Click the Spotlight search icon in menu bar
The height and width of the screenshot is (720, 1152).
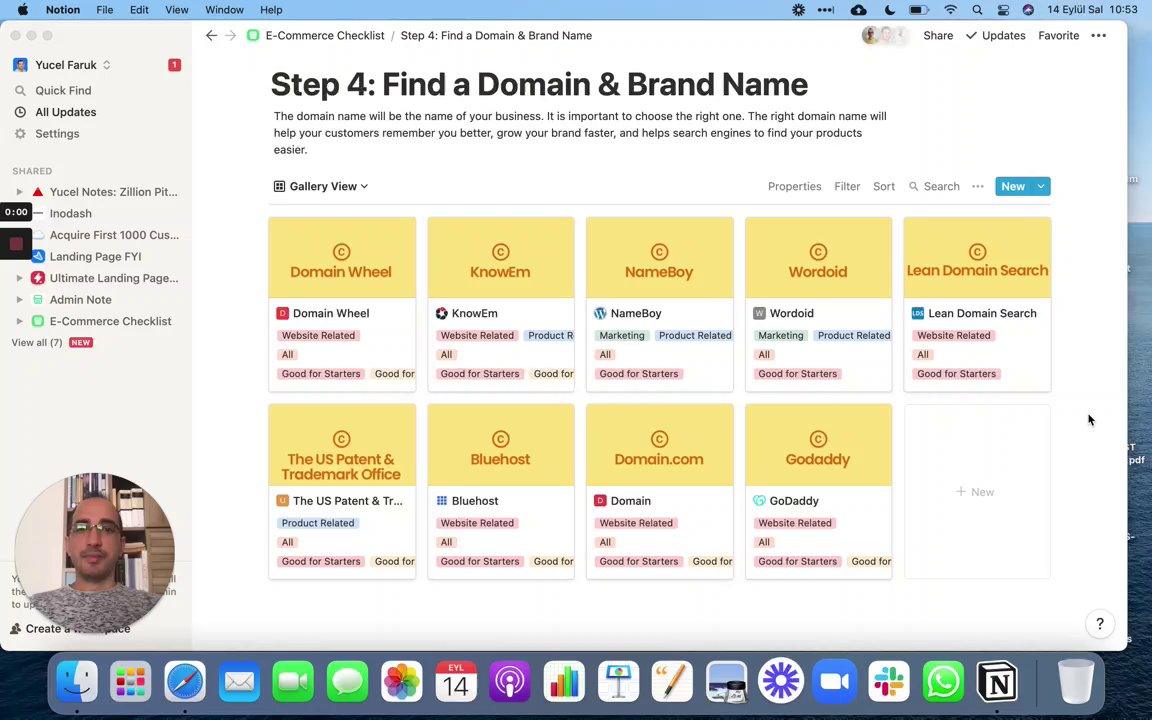tap(977, 10)
